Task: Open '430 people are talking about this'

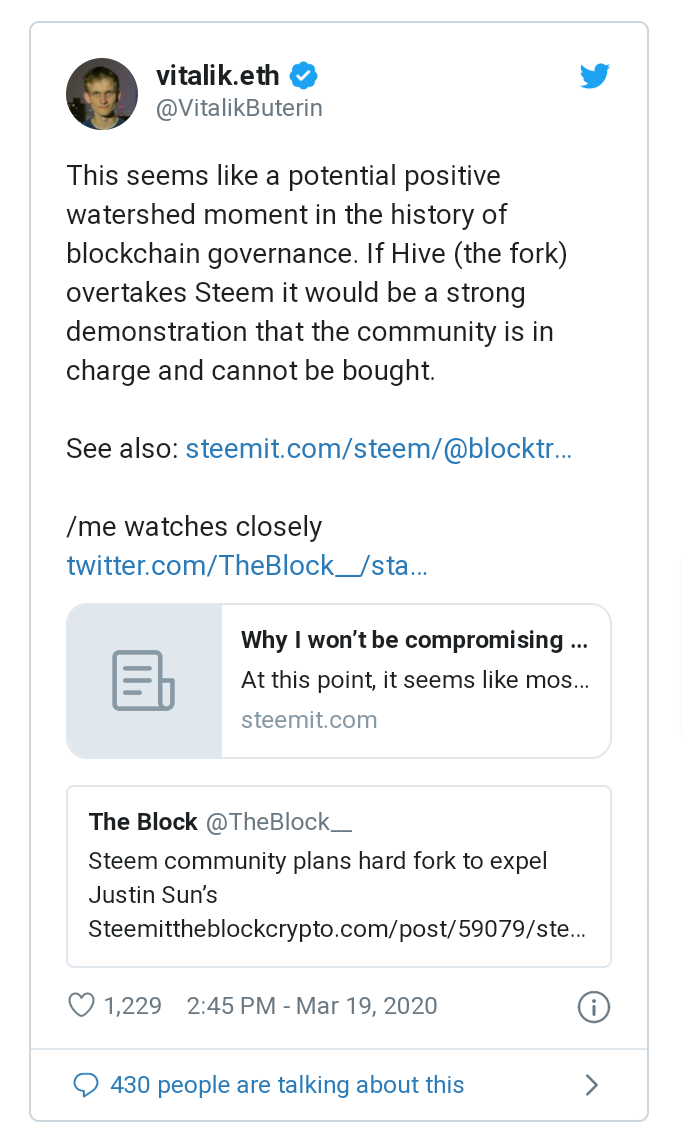Action: pyautogui.click(x=287, y=1085)
